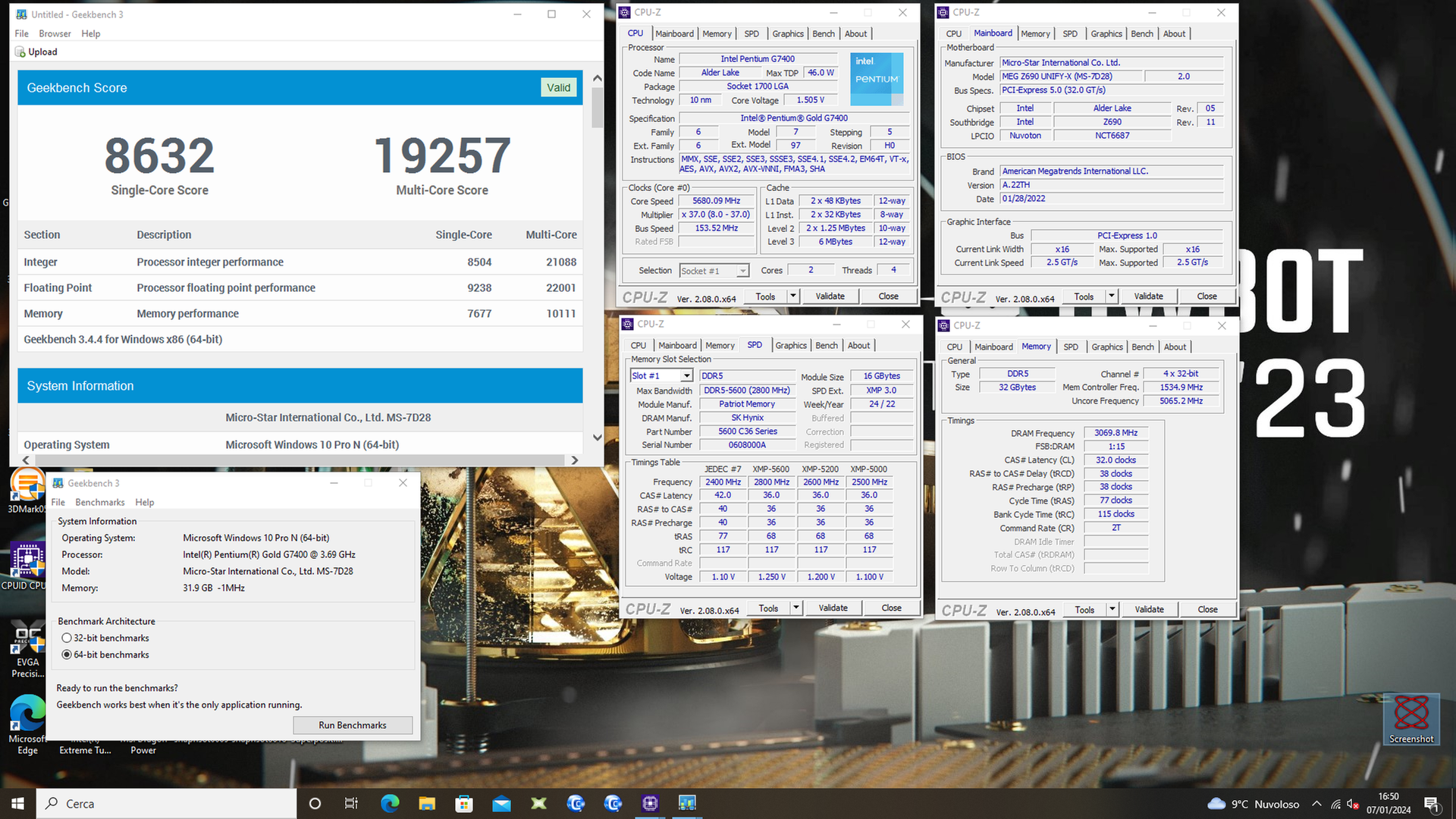Click Validate in the CPU tab window

(830, 296)
